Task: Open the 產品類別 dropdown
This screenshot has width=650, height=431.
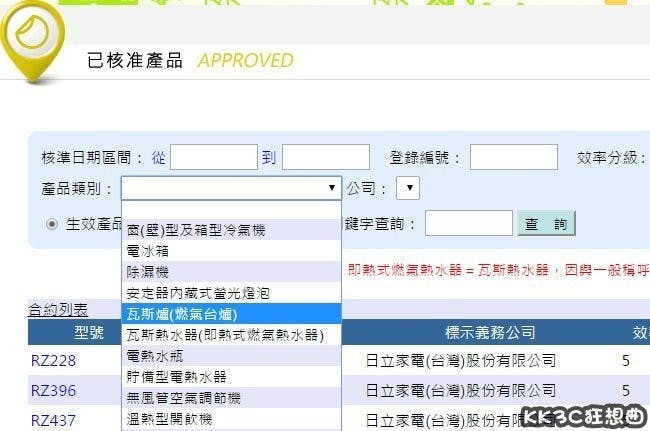Action: coord(231,188)
